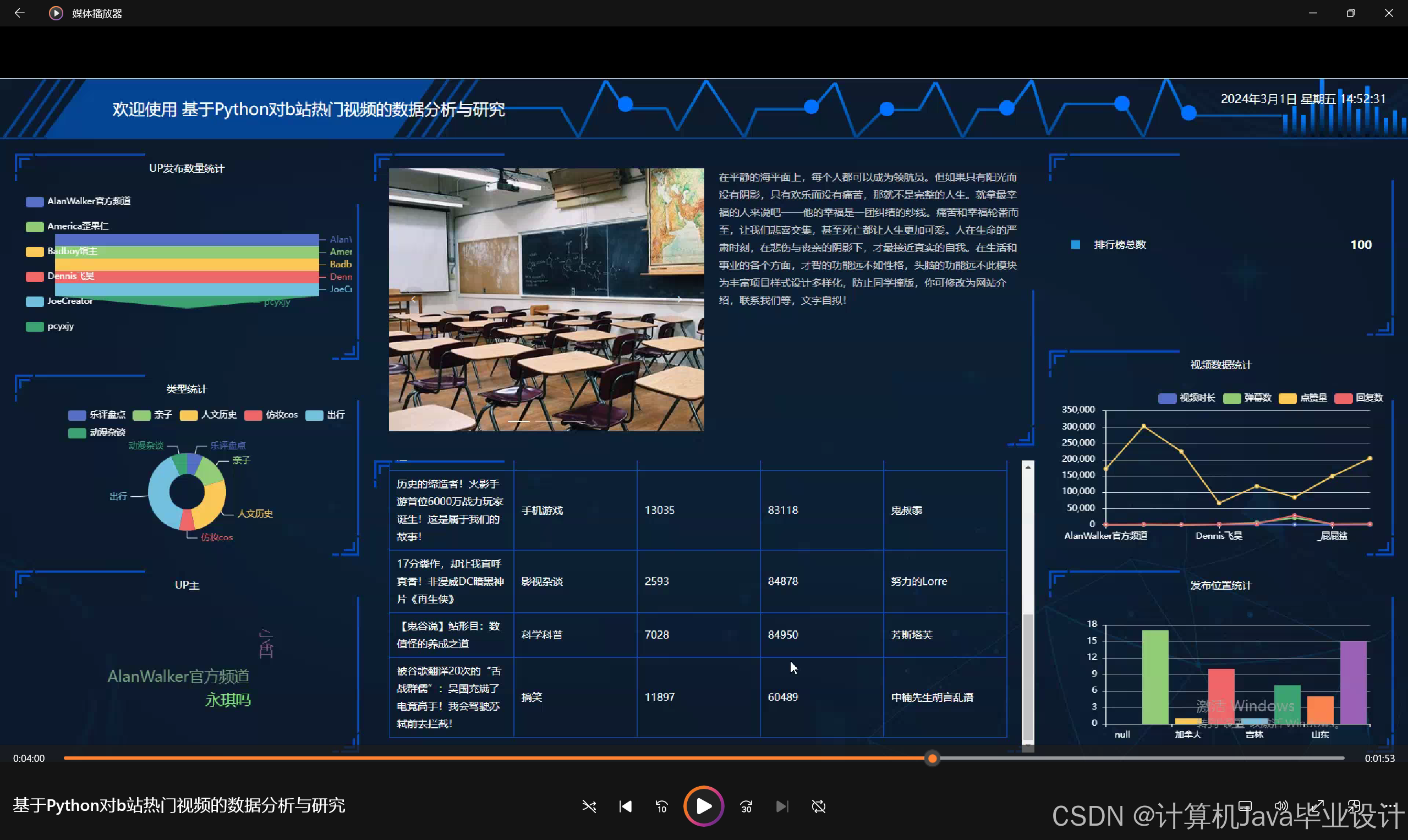
Task: Click the Dennis飞昊 legend entry
Action: 60,276
